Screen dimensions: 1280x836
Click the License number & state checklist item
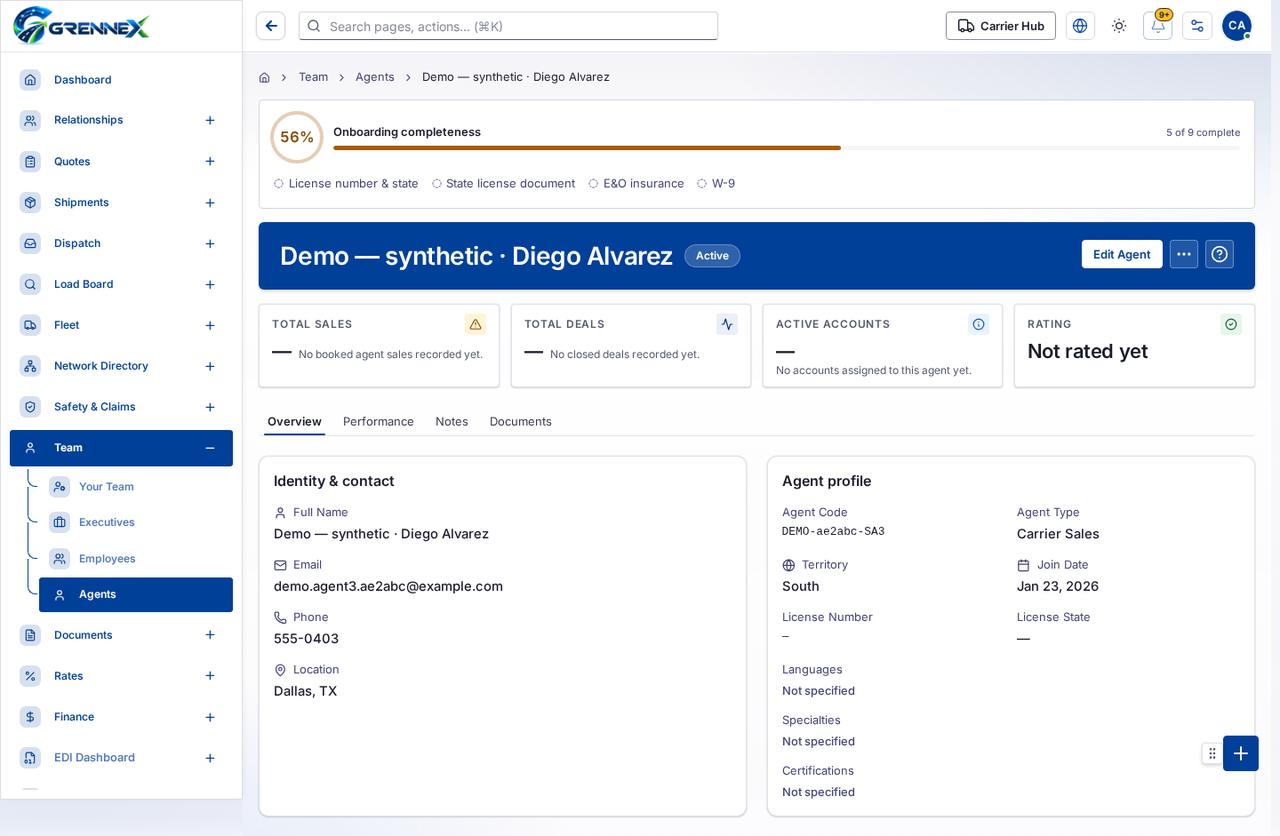point(346,184)
